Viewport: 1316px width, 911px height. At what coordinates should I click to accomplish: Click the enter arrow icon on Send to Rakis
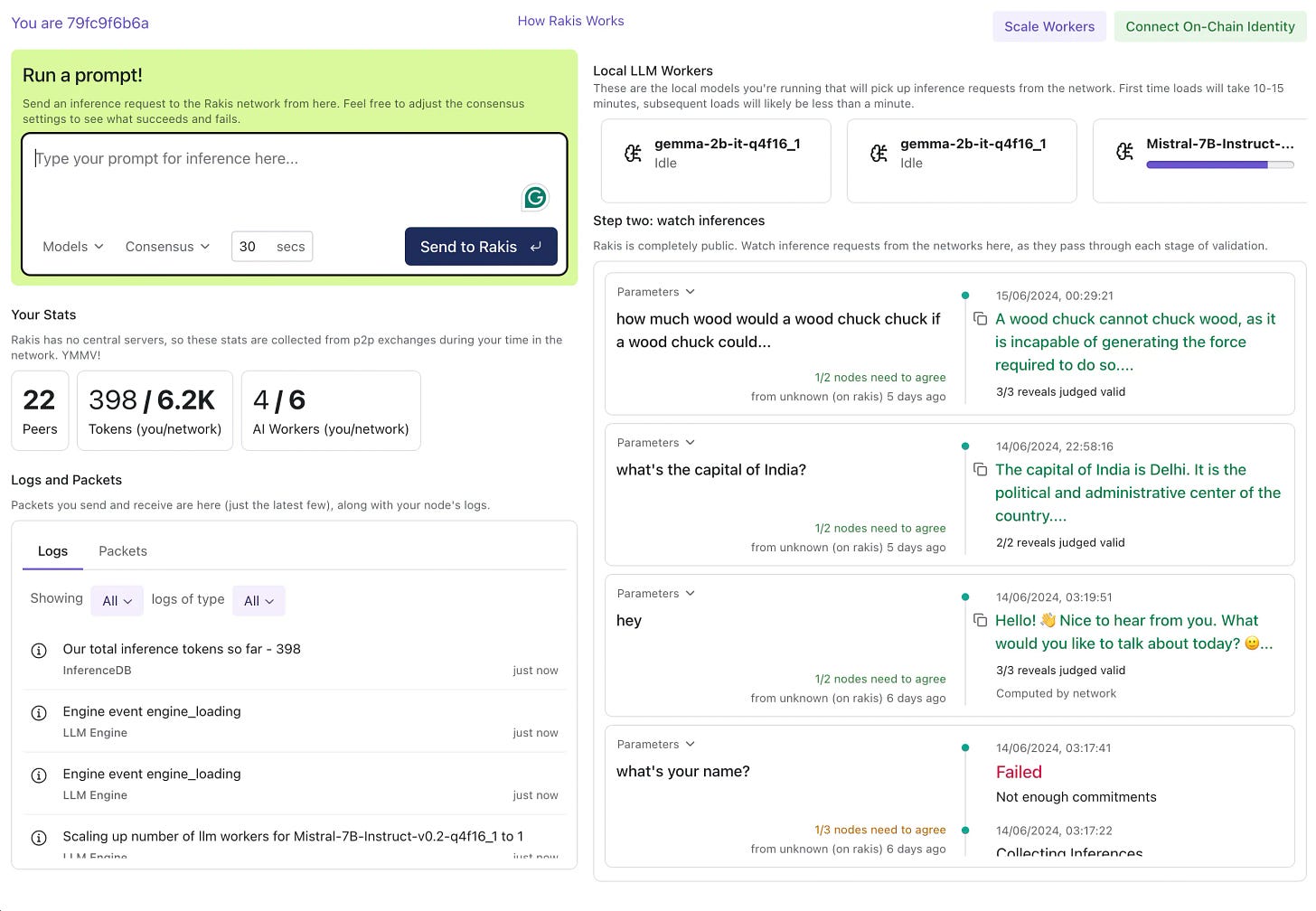tap(536, 247)
